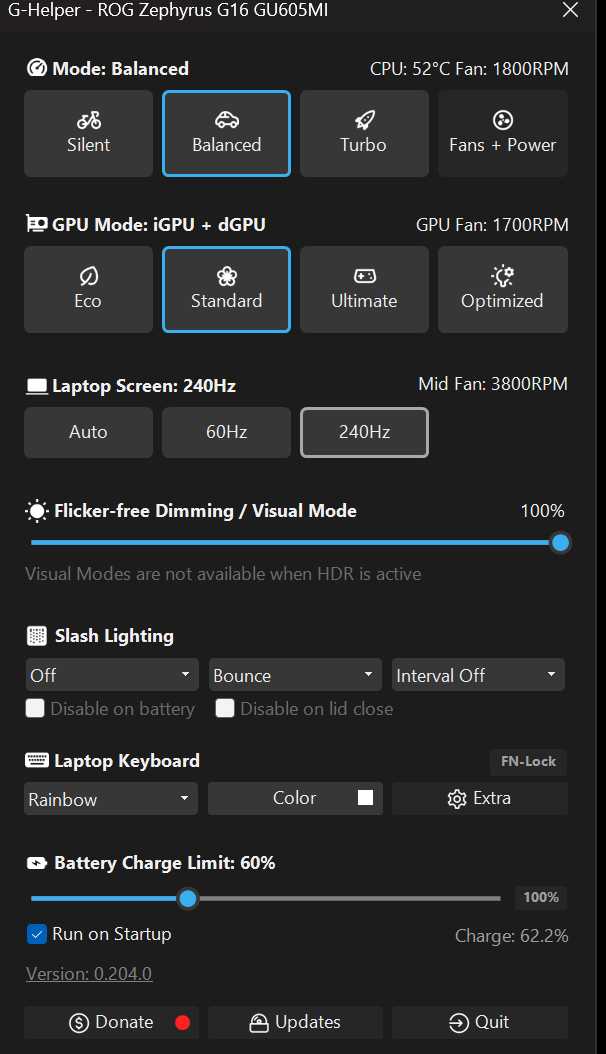Select Silent performance mode
Viewport: 606px width, 1054px height.
click(x=89, y=134)
